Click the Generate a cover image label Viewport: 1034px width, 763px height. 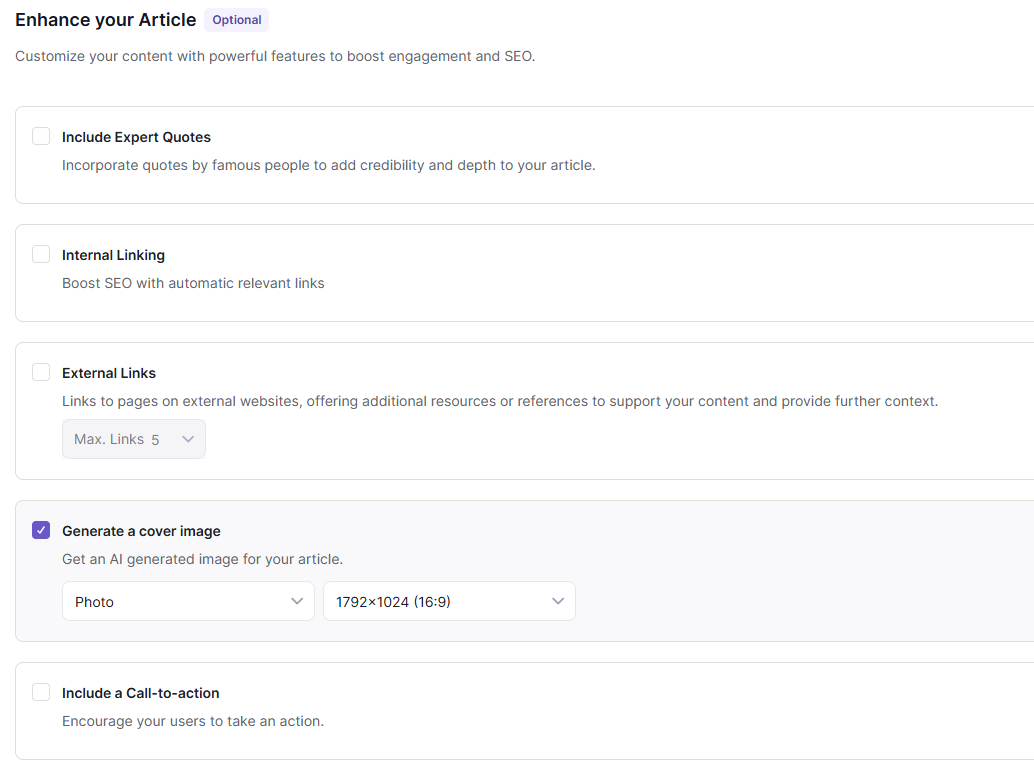(141, 531)
